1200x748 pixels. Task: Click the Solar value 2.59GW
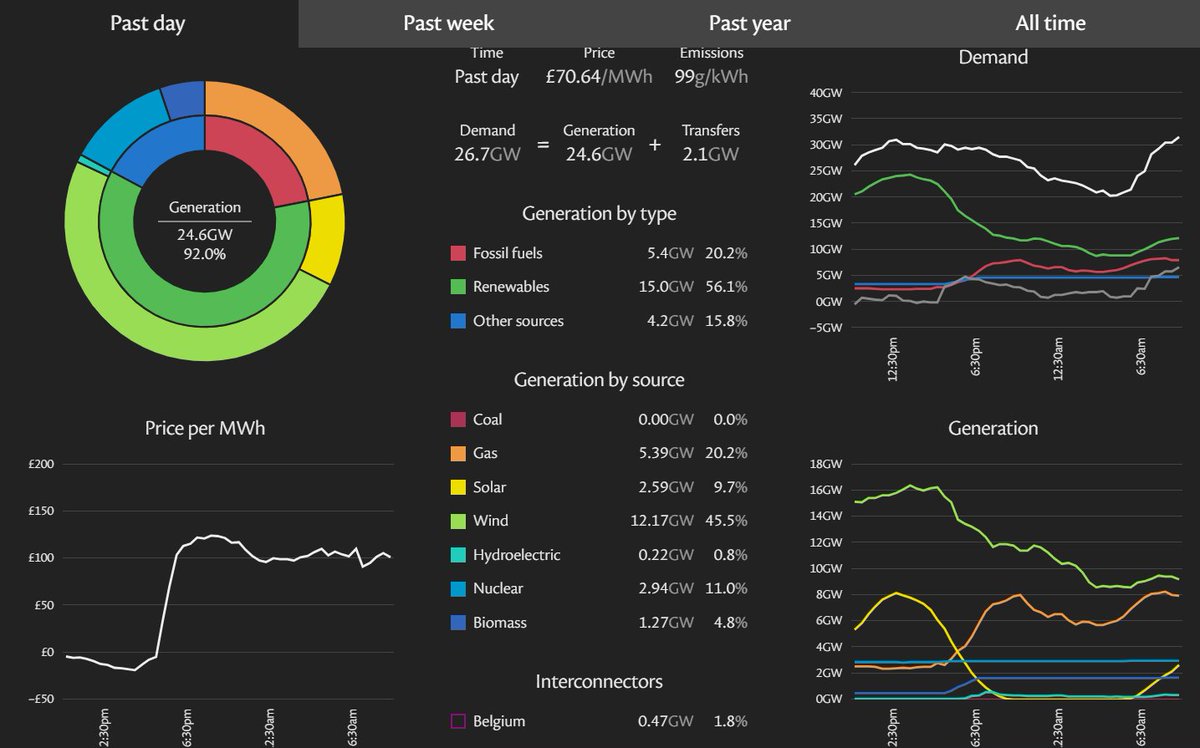[x=665, y=488]
